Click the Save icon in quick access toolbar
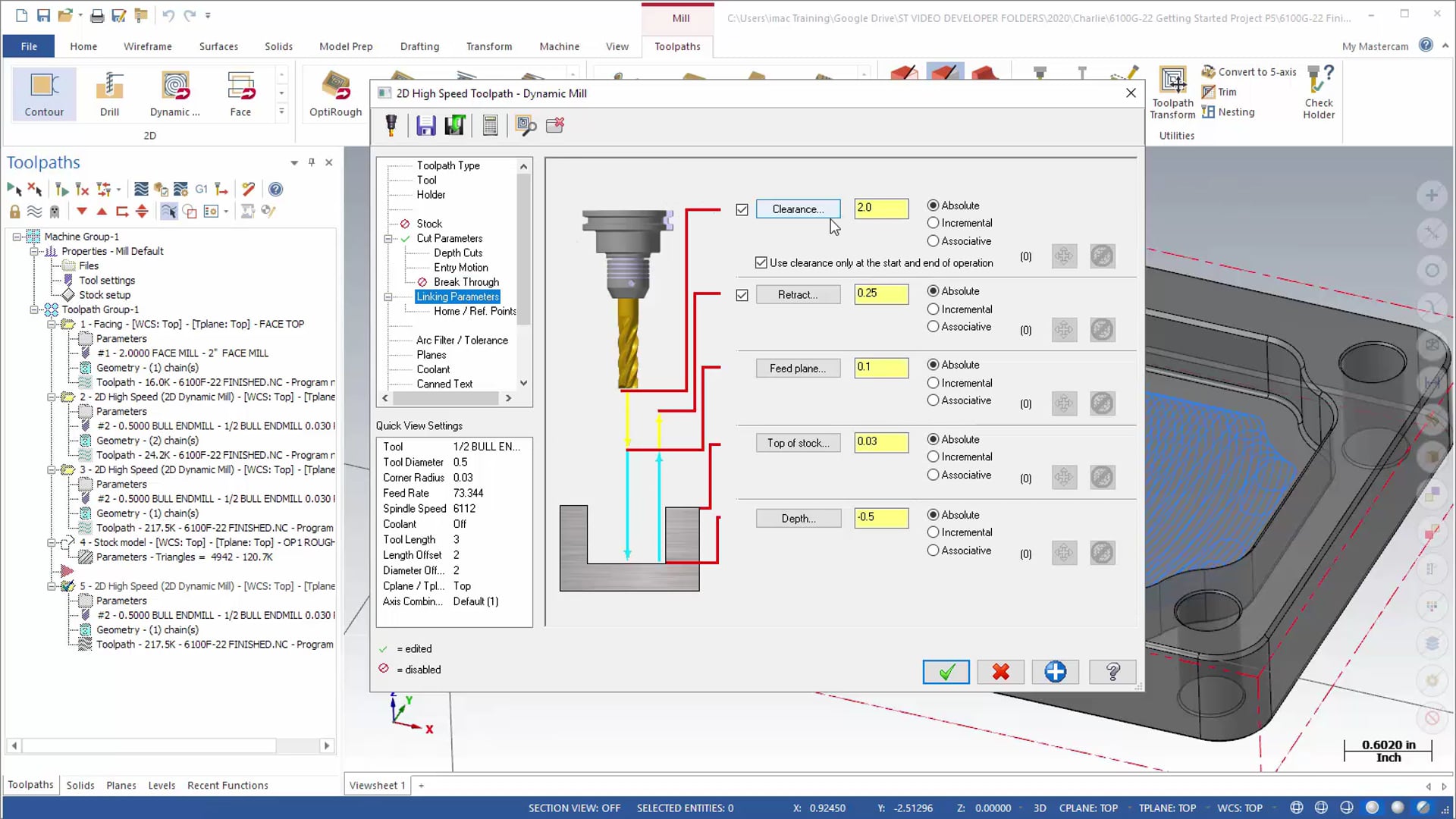The height and width of the screenshot is (819, 1456). [43, 15]
